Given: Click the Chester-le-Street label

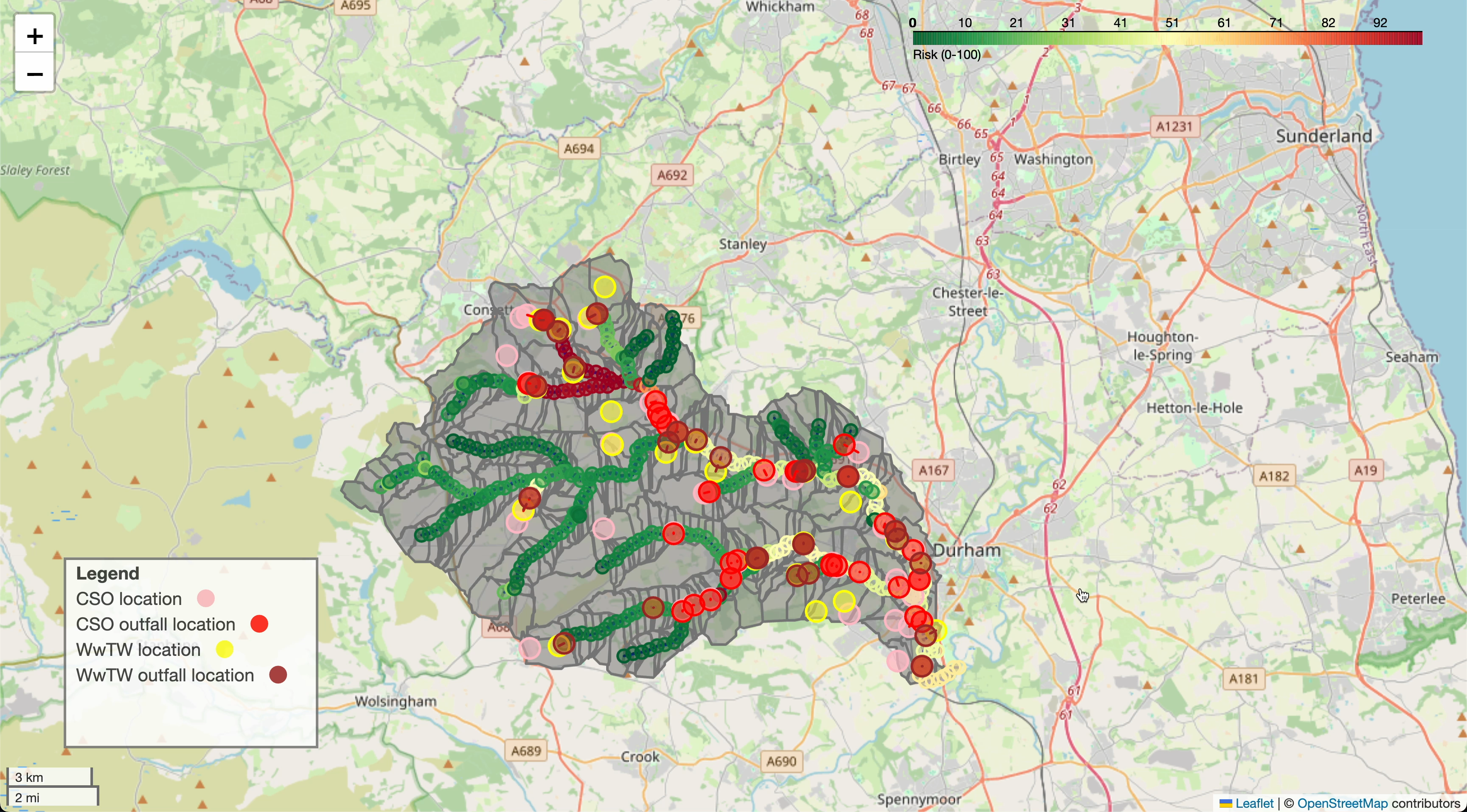Looking at the screenshot, I should (x=967, y=302).
